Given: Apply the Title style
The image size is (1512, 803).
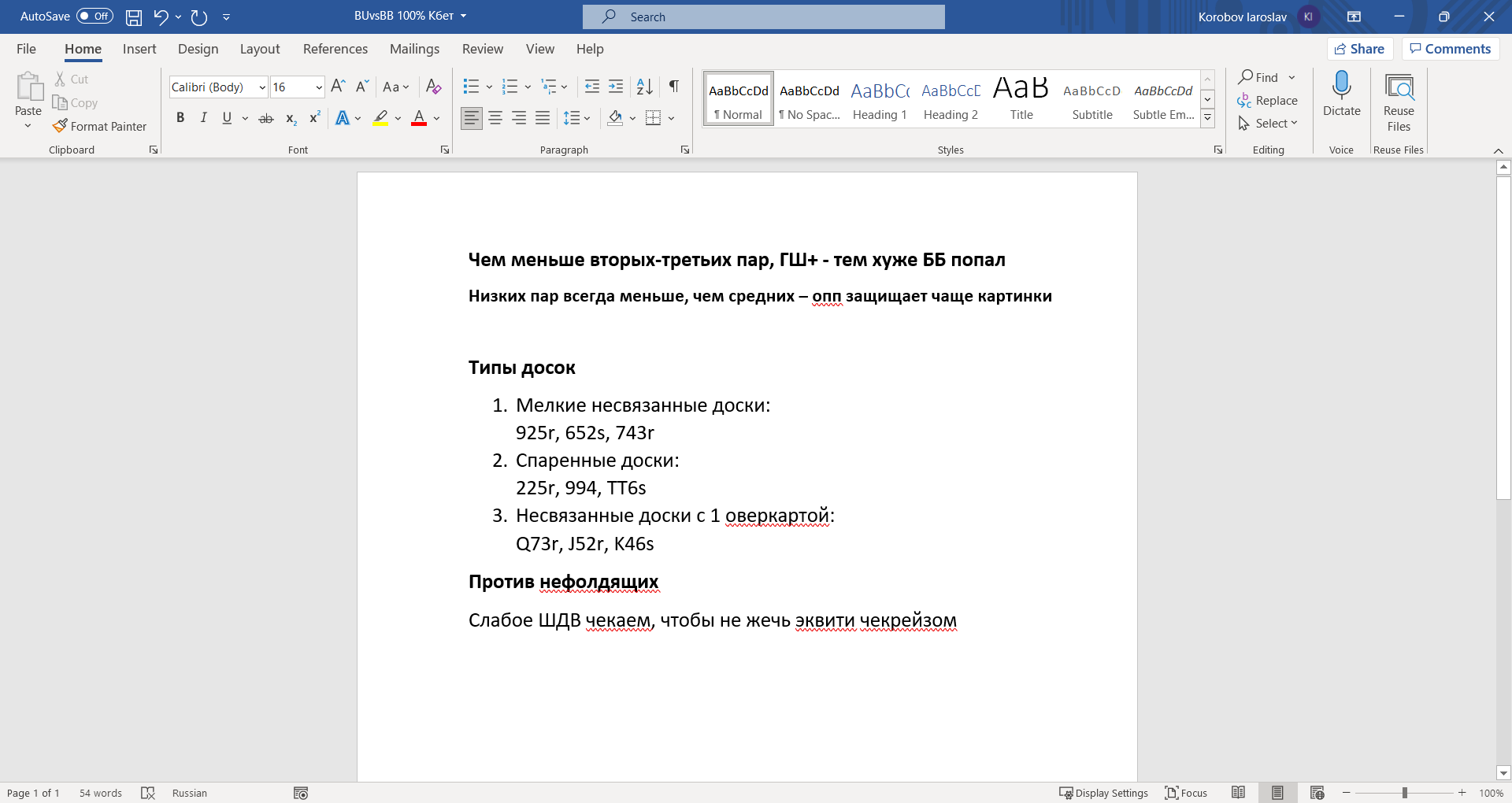Looking at the screenshot, I should point(1021,100).
